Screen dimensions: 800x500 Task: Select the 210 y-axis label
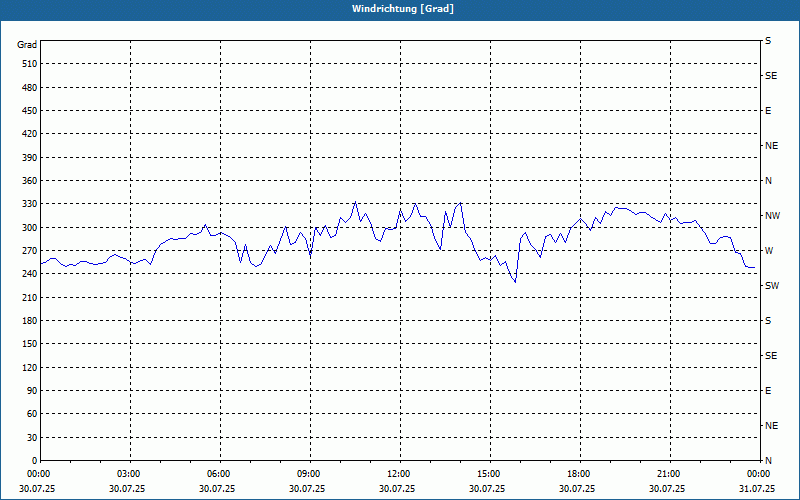point(30,297)
